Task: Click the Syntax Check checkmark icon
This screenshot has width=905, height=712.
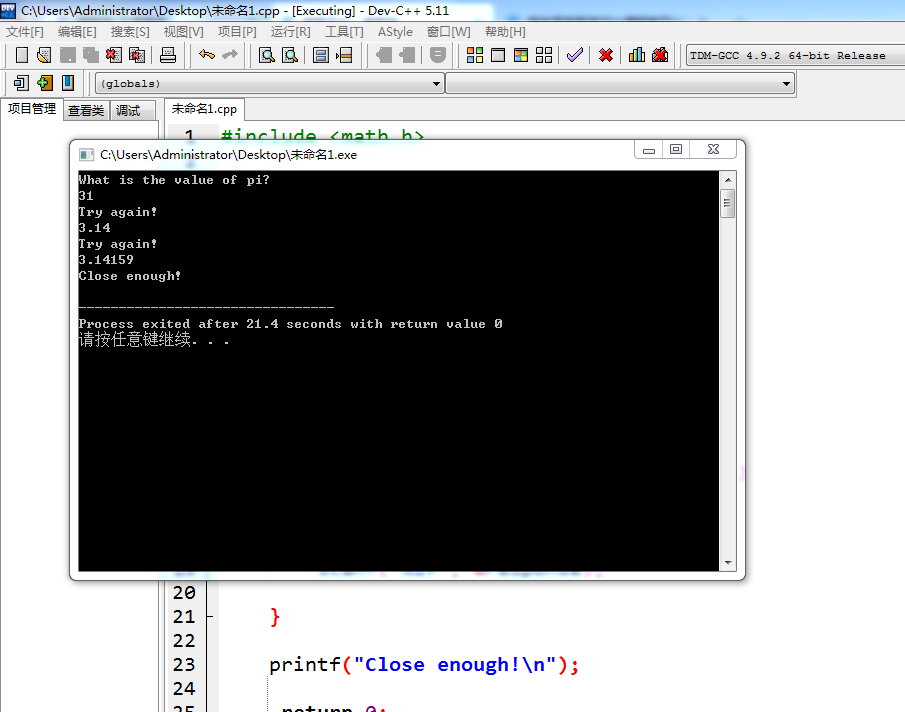Action: (x=574, y=55)
